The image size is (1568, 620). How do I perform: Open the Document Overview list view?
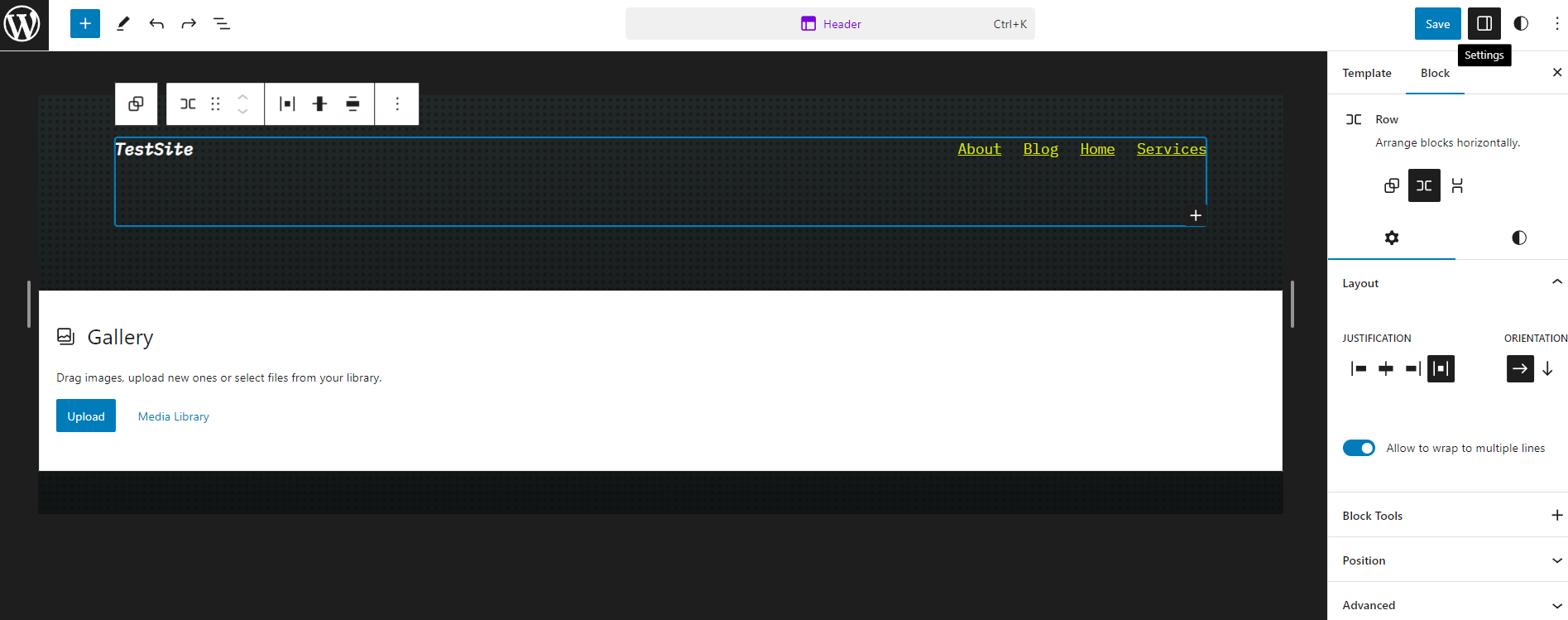[x=222, y=24]
